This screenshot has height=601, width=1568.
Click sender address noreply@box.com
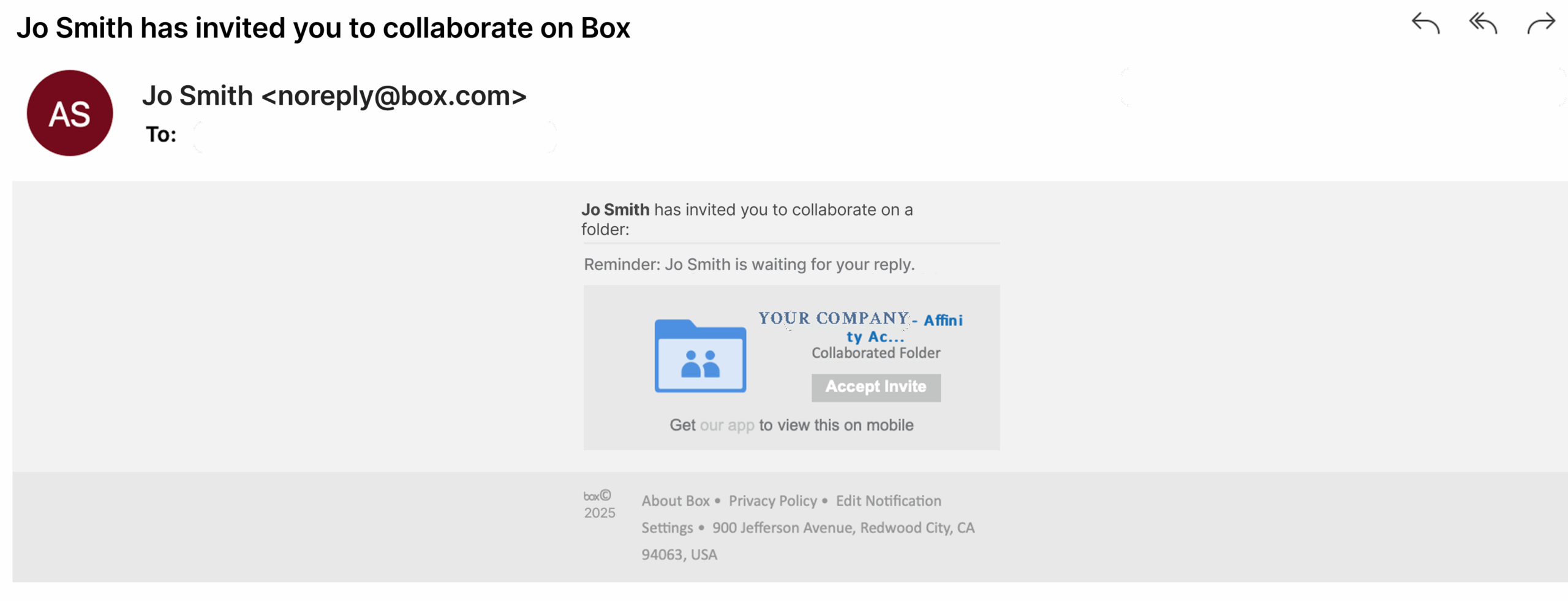pyautogui.click(x=394, y=96)
